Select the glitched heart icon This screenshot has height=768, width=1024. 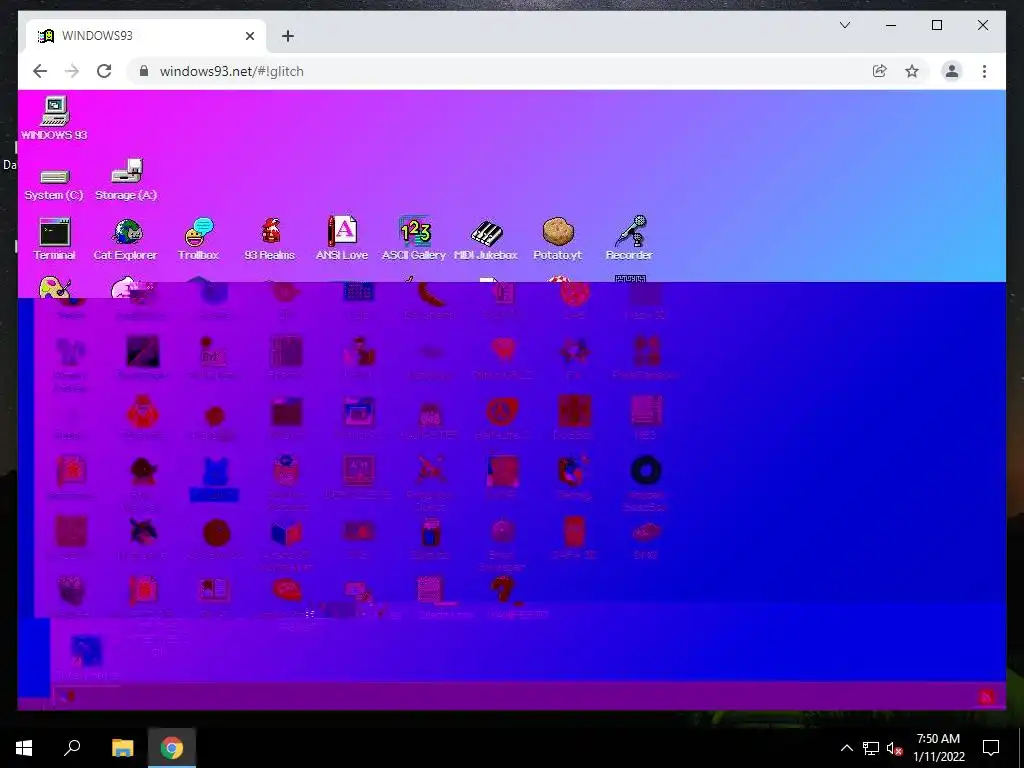[502, 350]
